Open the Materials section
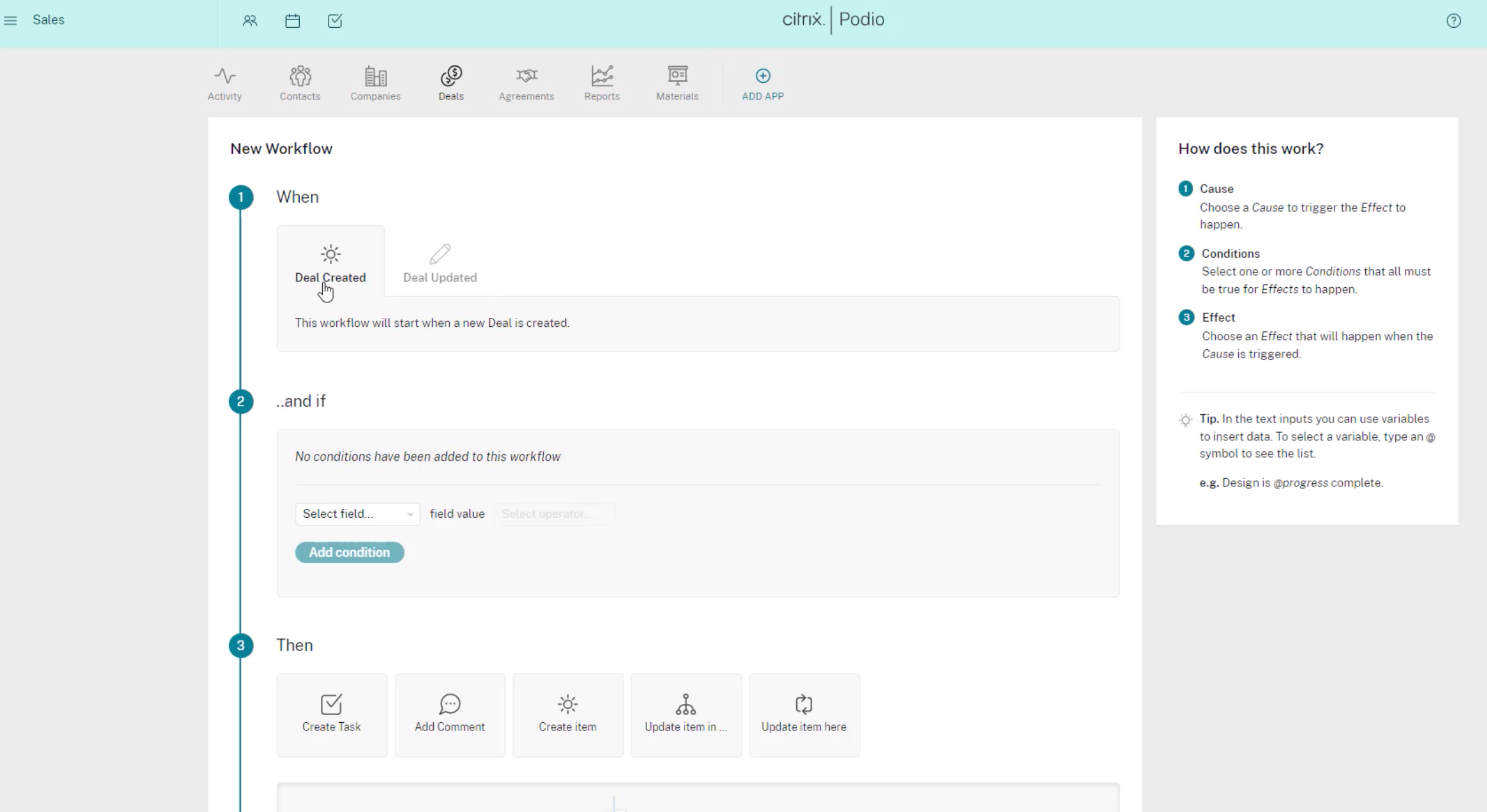The height and width of the screenshot is (812, 1487). click(677, 83)
